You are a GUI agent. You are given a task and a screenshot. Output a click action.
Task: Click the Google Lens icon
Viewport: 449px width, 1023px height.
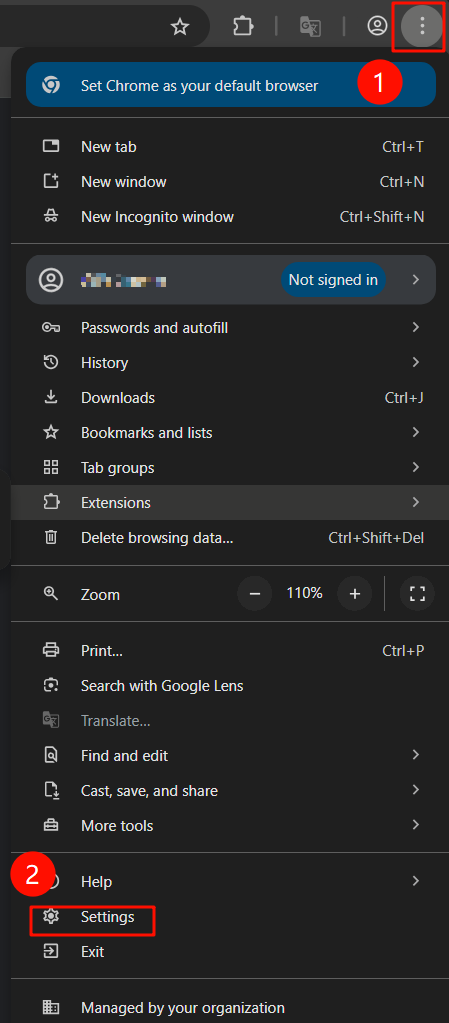pos(51,685)
